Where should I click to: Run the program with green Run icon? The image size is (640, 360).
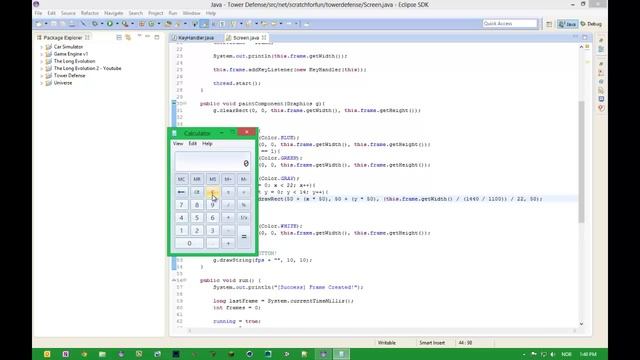tap(110, 24)
